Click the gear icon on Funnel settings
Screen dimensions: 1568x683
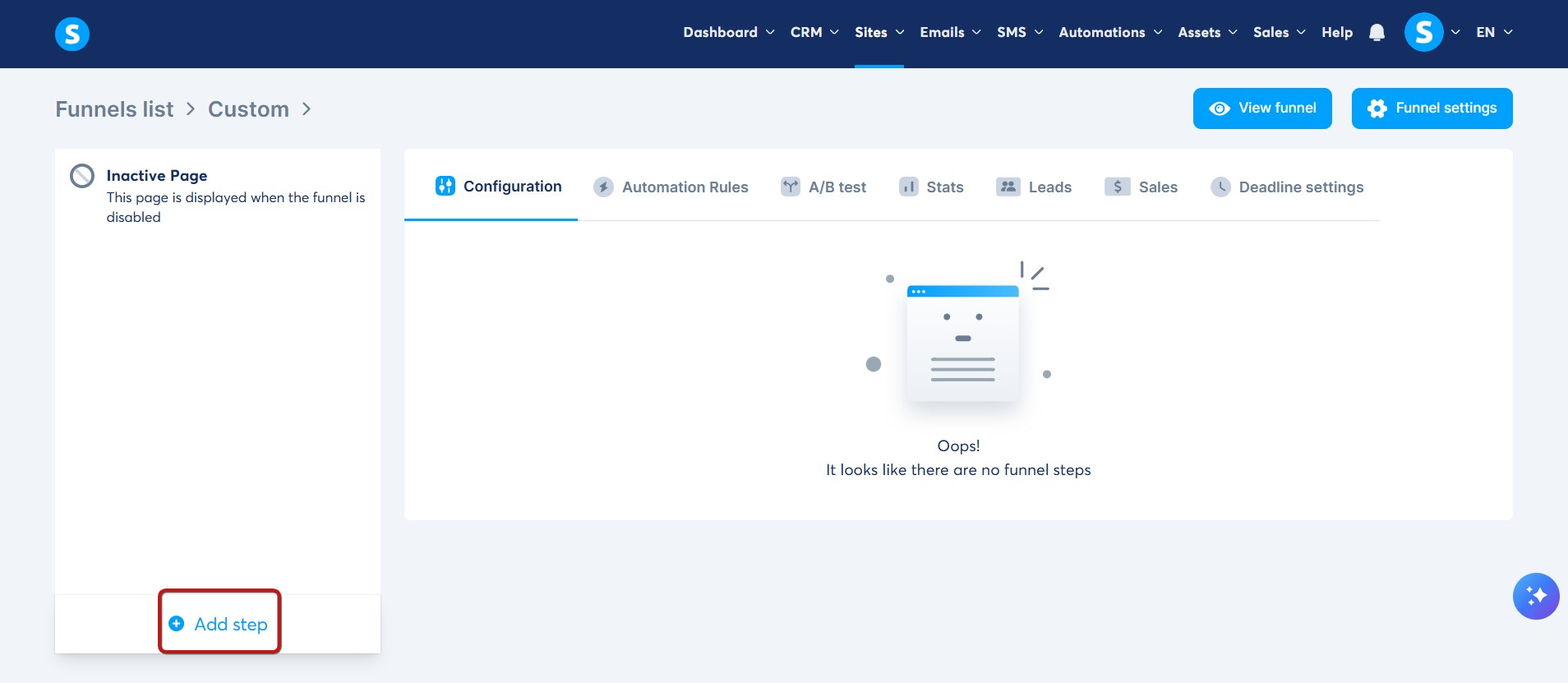click(1377, 108)
